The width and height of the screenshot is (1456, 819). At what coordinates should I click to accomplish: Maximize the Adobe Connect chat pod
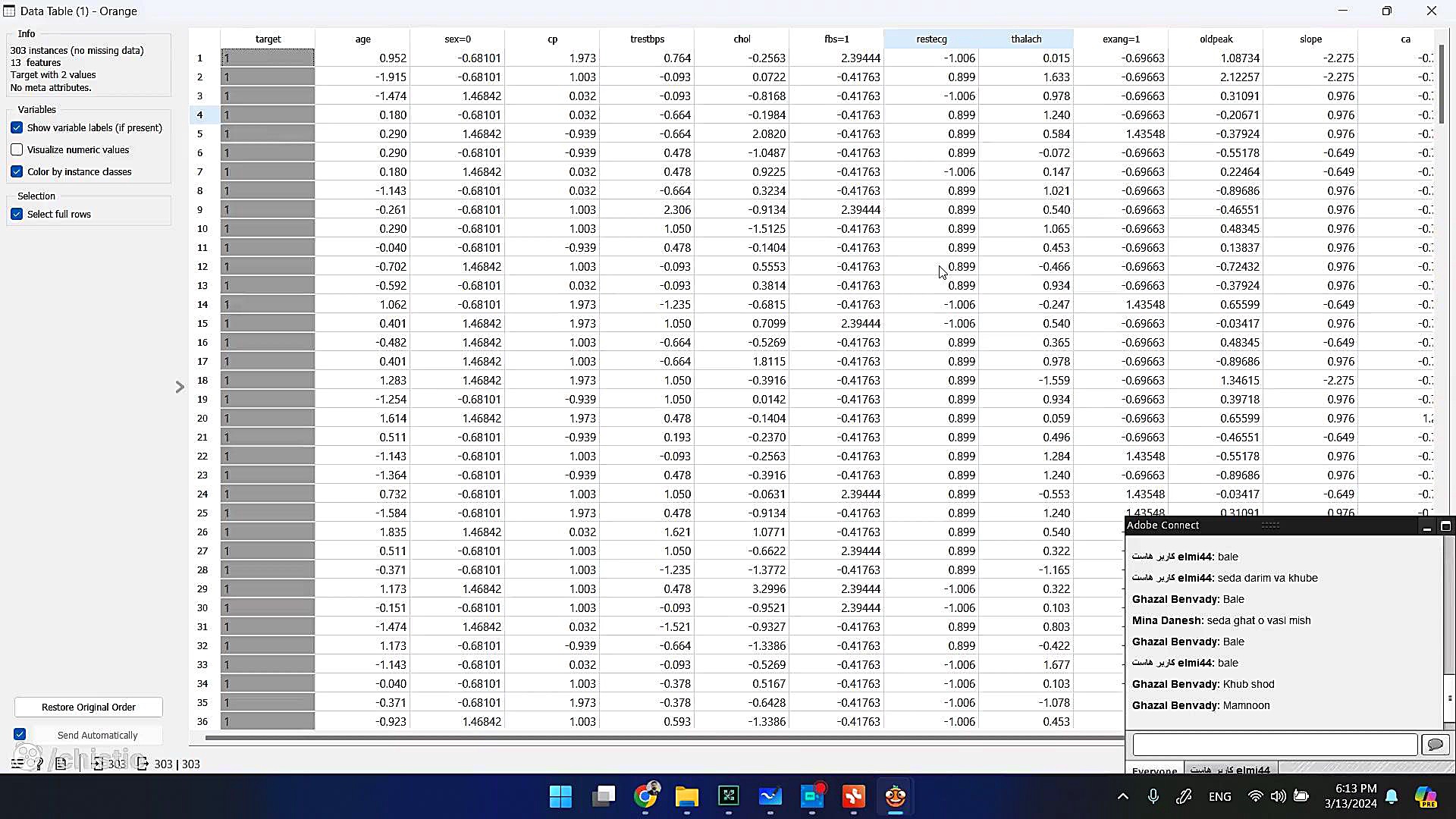coord(1445,526)
